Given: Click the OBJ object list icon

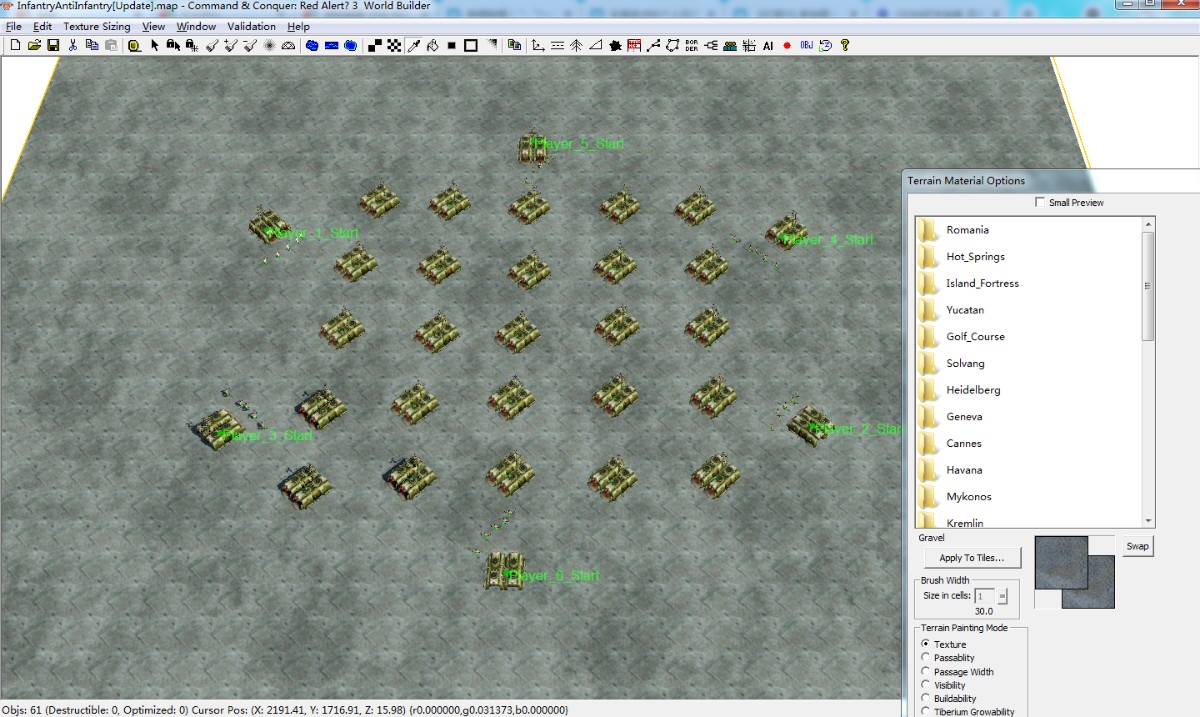Looking at the screenshot, I should click(x=806, y=45).
